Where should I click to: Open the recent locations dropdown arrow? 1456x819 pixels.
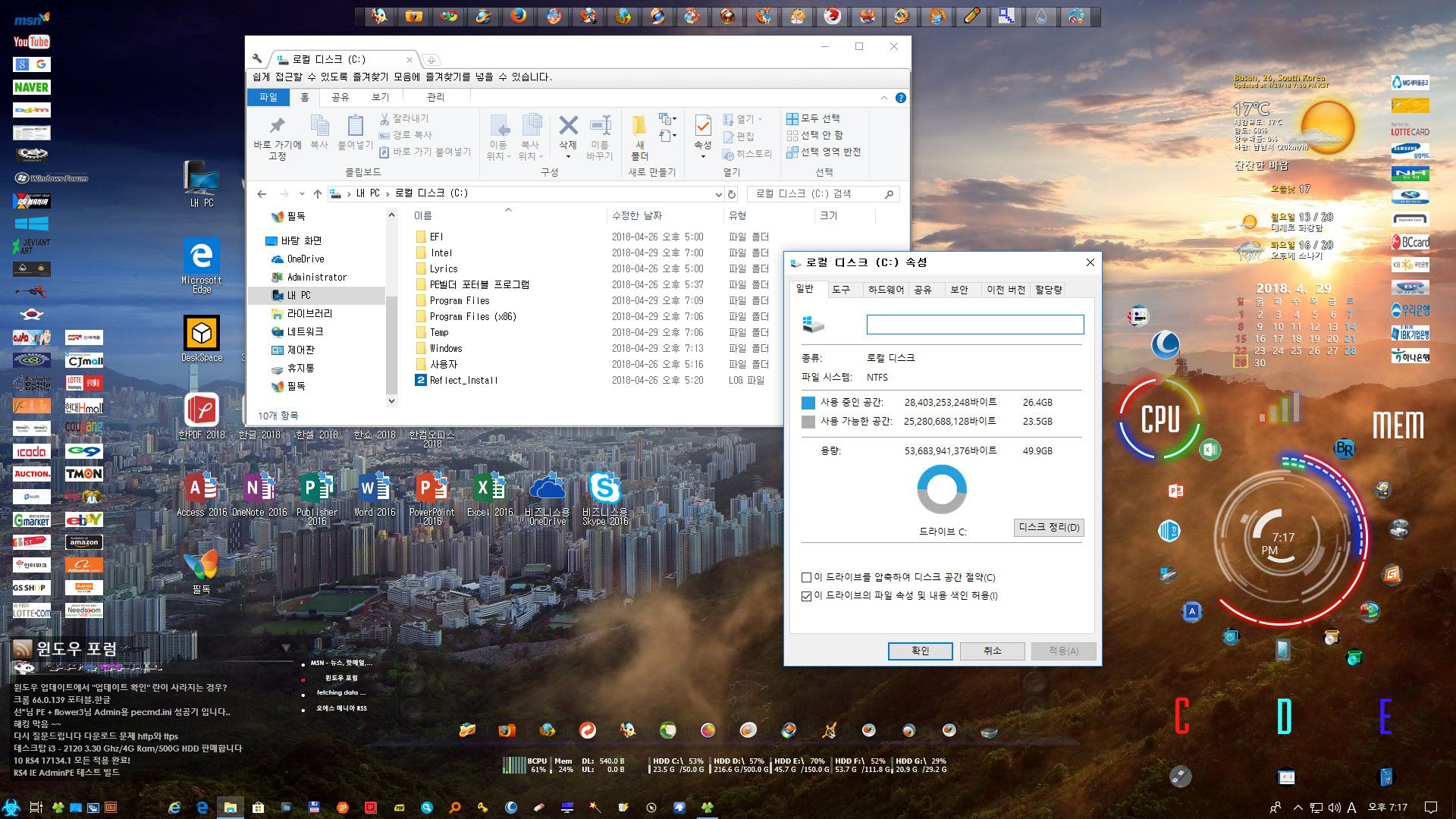click(x=301, y=194)
